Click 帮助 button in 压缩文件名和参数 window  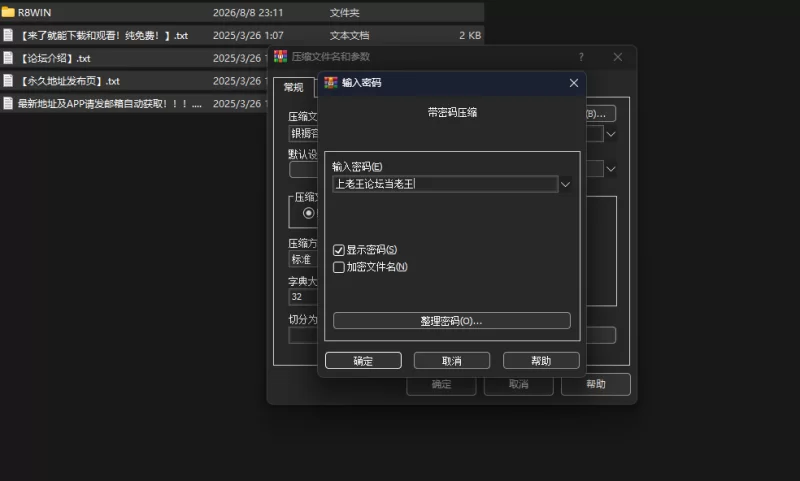pyautogui.click(x=595, y=384)
